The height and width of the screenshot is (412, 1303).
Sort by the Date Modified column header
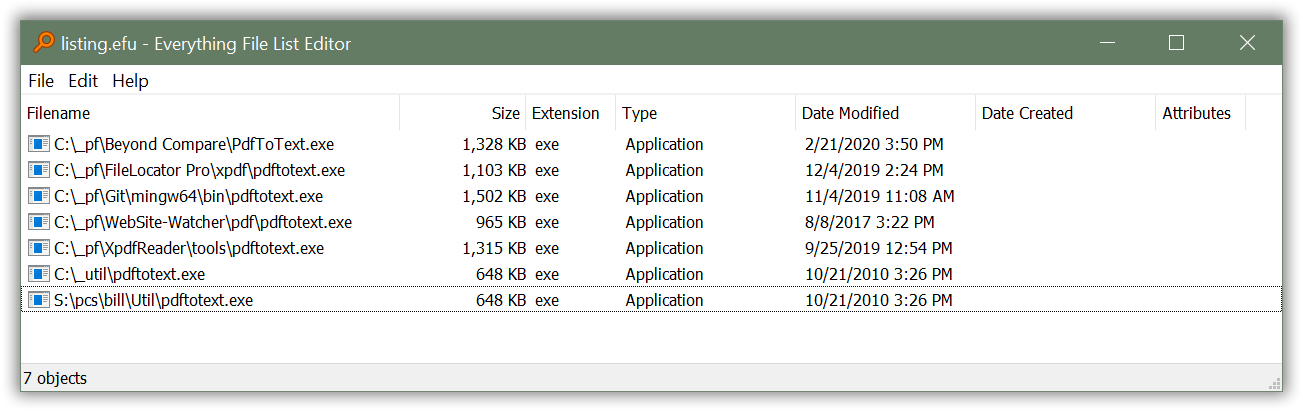click(x=885, y=113)
